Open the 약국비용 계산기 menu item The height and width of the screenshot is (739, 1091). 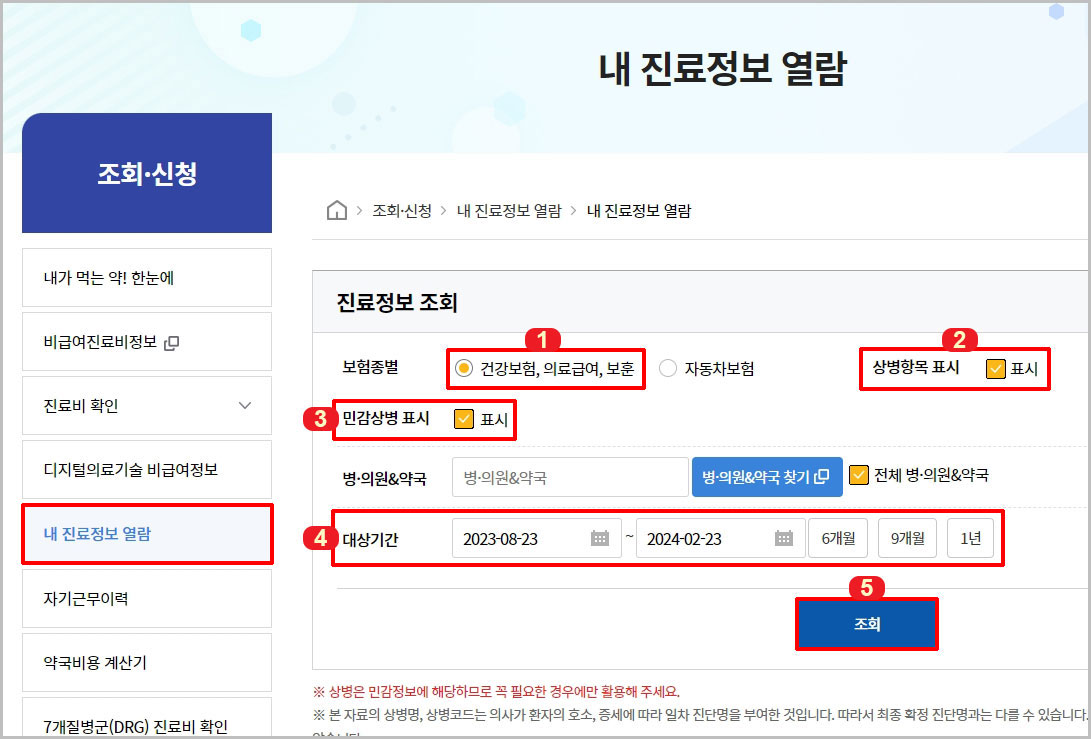click(x=147, y=662)
